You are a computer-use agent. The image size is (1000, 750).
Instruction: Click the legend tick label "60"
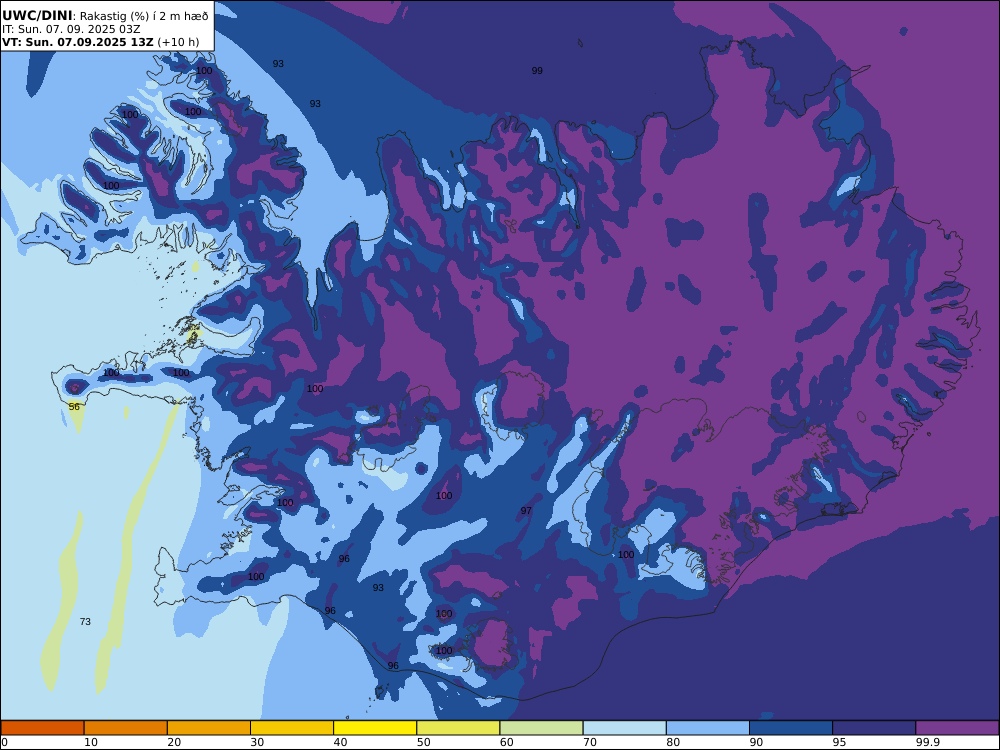point(507,742)
